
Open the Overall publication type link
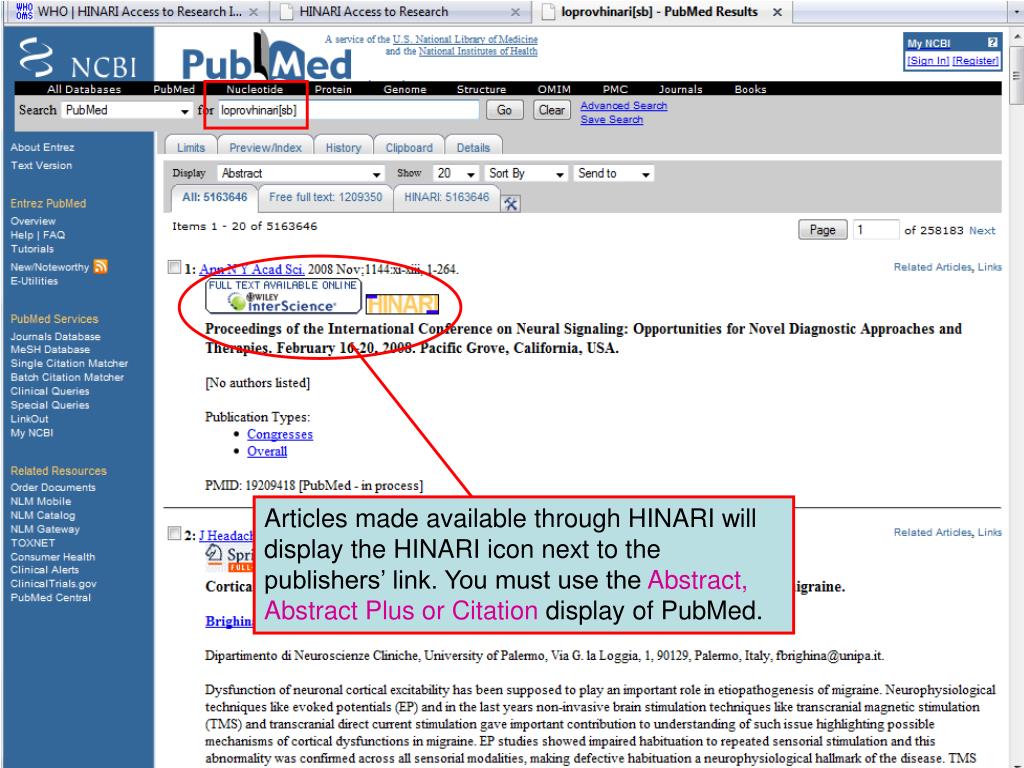(267, 451)
